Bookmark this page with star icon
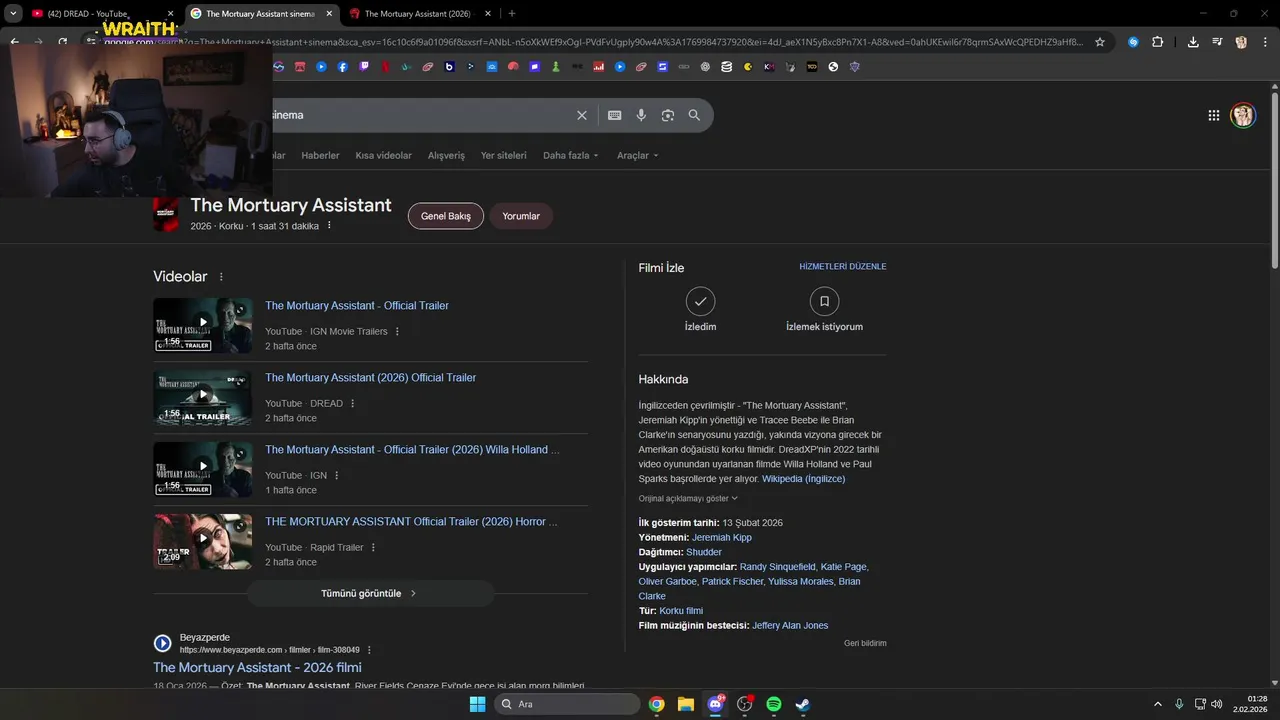 click(x=1100, y=42)
